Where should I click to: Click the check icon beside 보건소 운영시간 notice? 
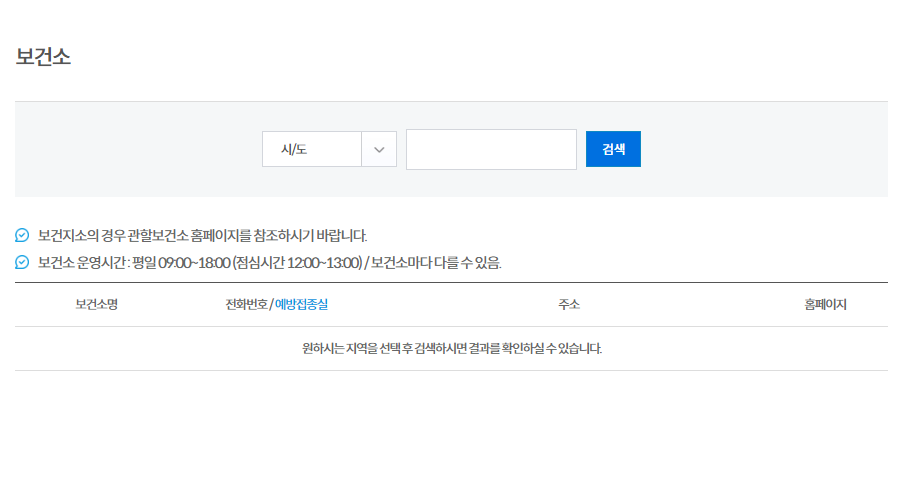pyautogui.click(x=22, y=262)
